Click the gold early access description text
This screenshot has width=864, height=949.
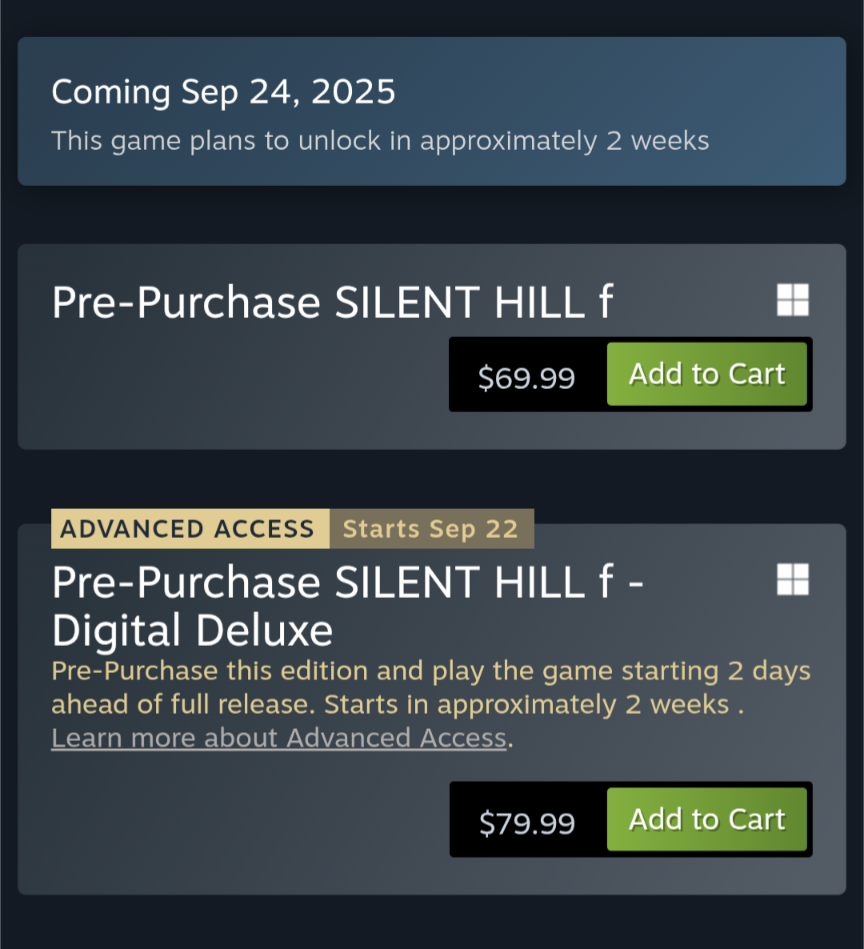click(431, 688)
